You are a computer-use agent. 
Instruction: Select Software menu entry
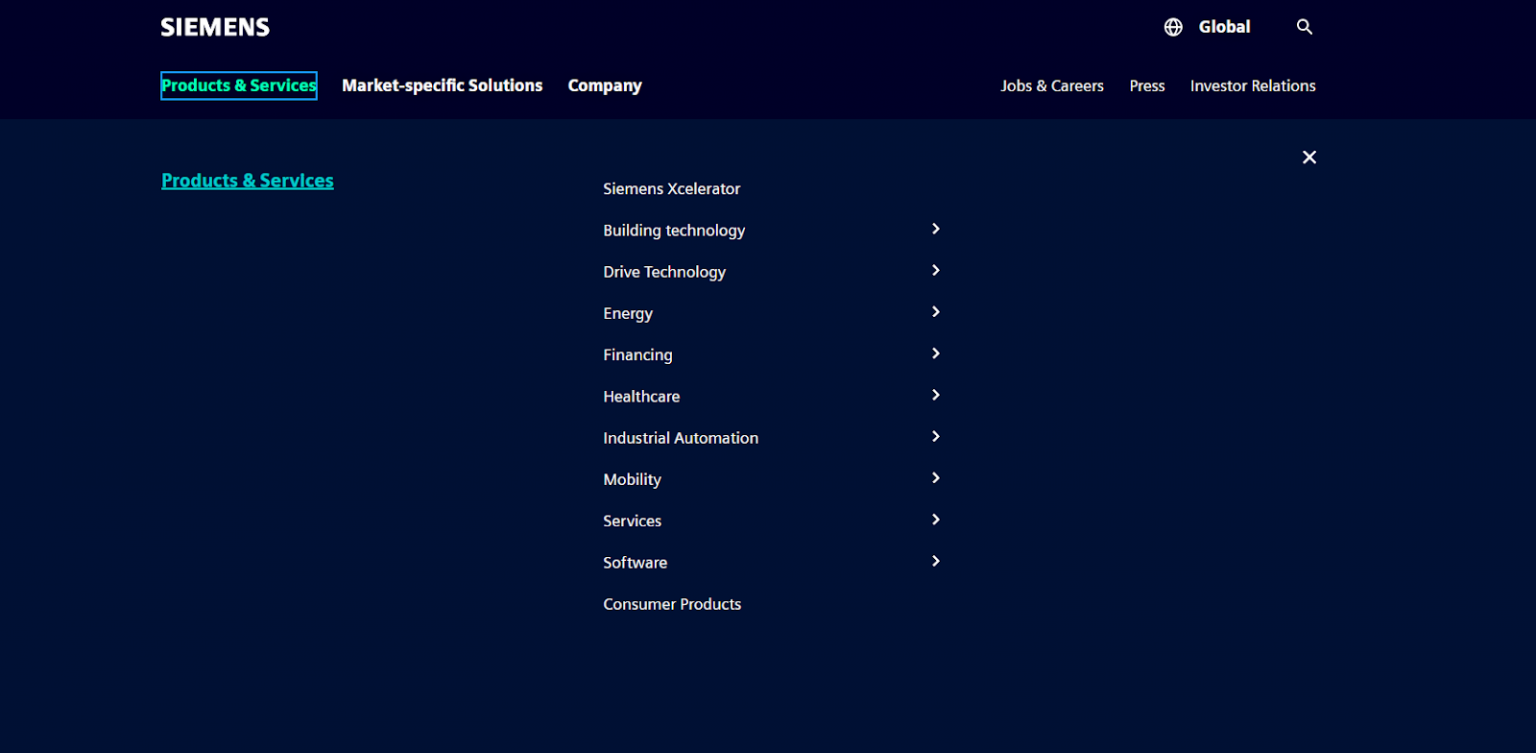pos(635,563)
